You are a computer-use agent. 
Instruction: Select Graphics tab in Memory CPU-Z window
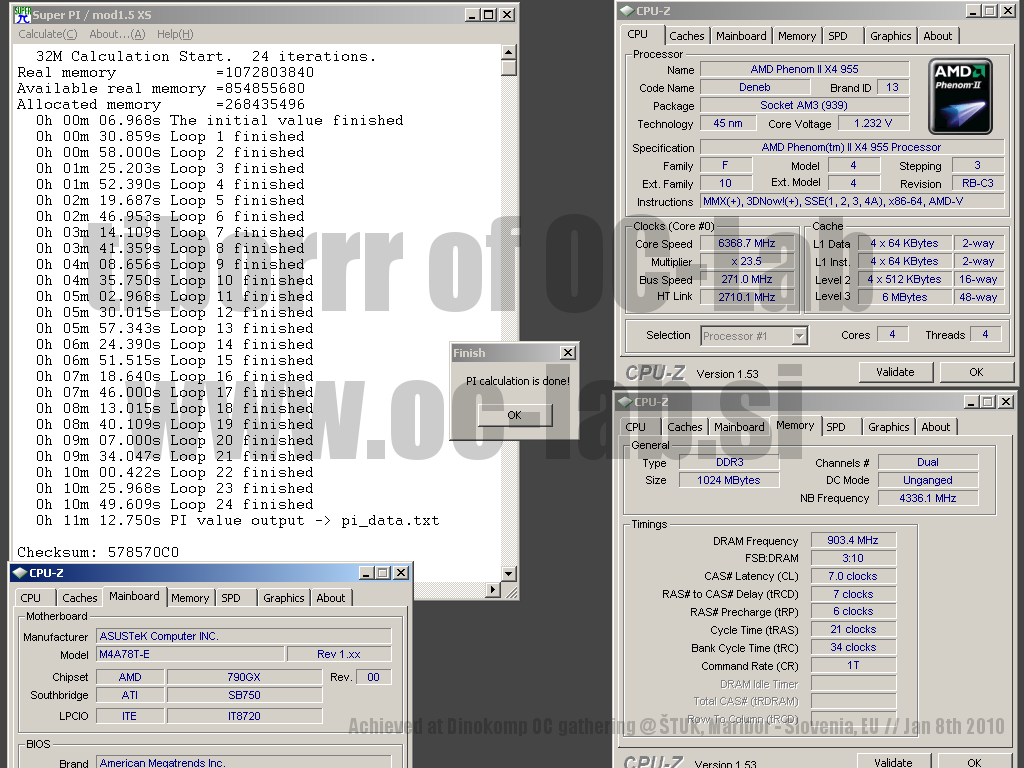(x=888, y=427)
